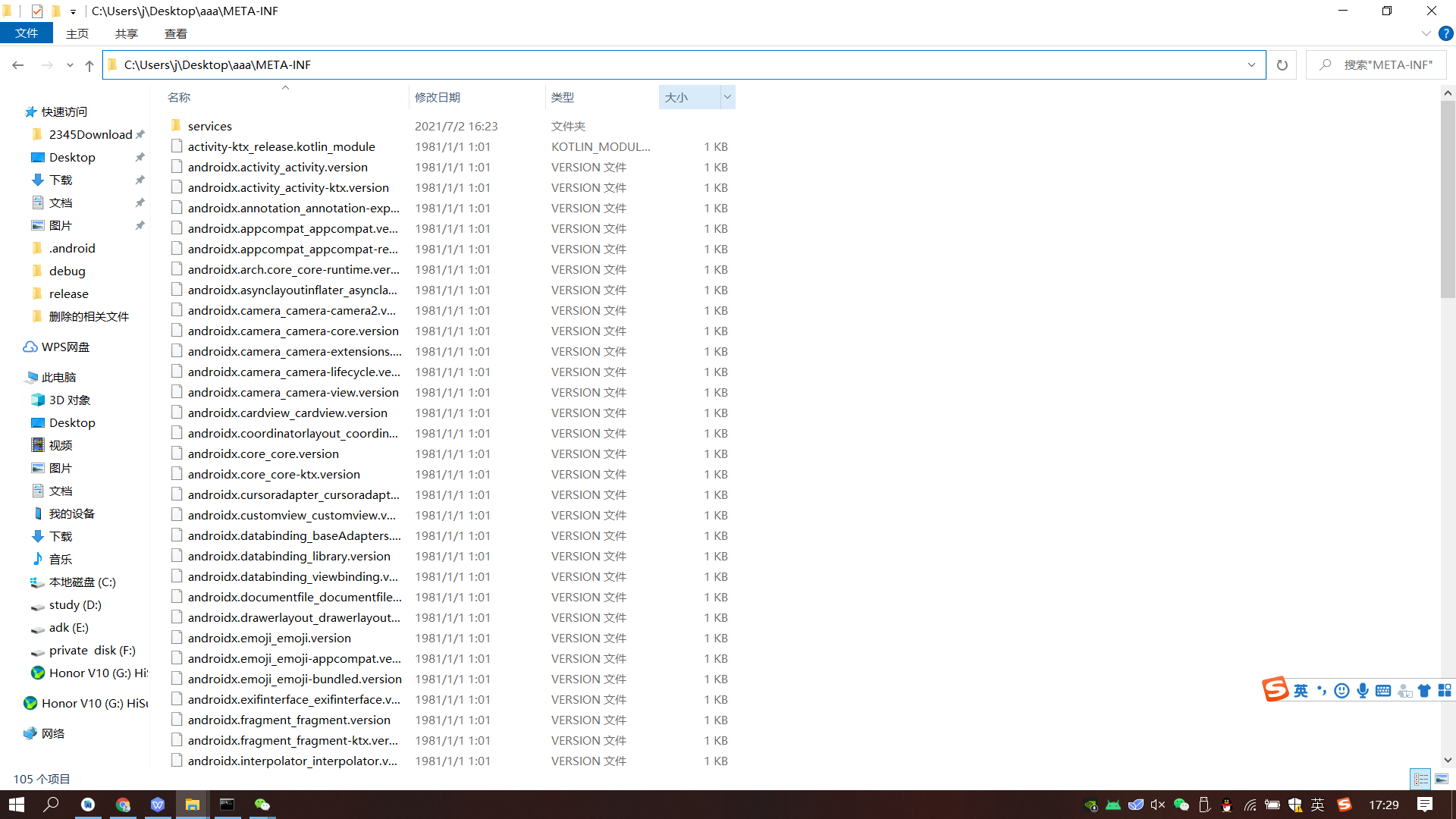Image resolution: width=1456 pixels, height=819 pixels.
Task: Open private disk (F:) drive
Action: pos(92,650)
